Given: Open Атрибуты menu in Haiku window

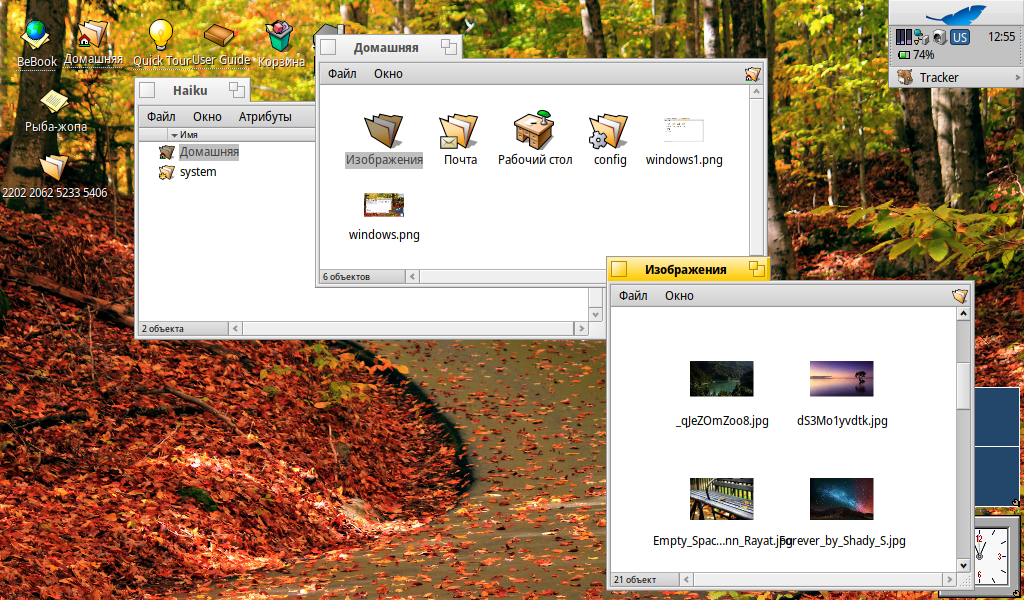Looking at the screenshot, I should tap(265, 117).
